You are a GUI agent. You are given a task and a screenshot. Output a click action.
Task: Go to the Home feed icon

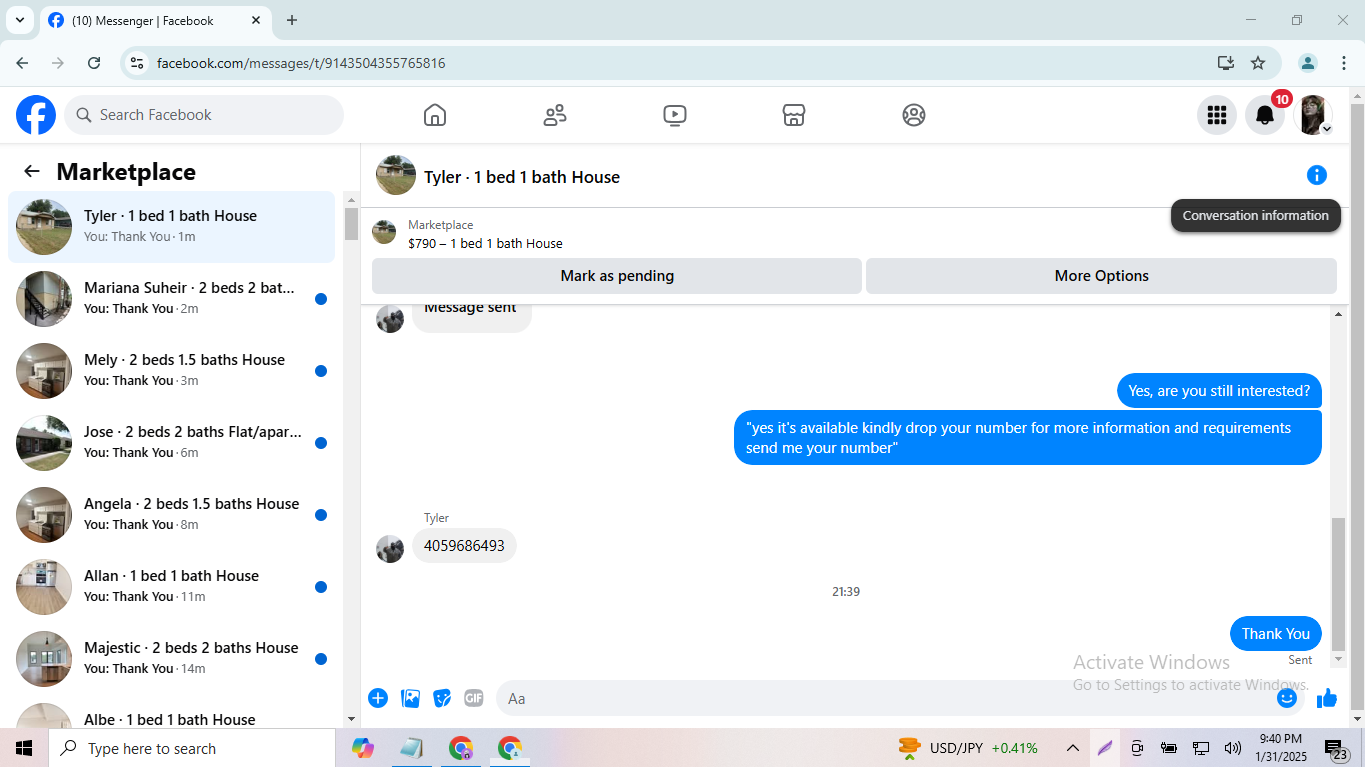435,115
